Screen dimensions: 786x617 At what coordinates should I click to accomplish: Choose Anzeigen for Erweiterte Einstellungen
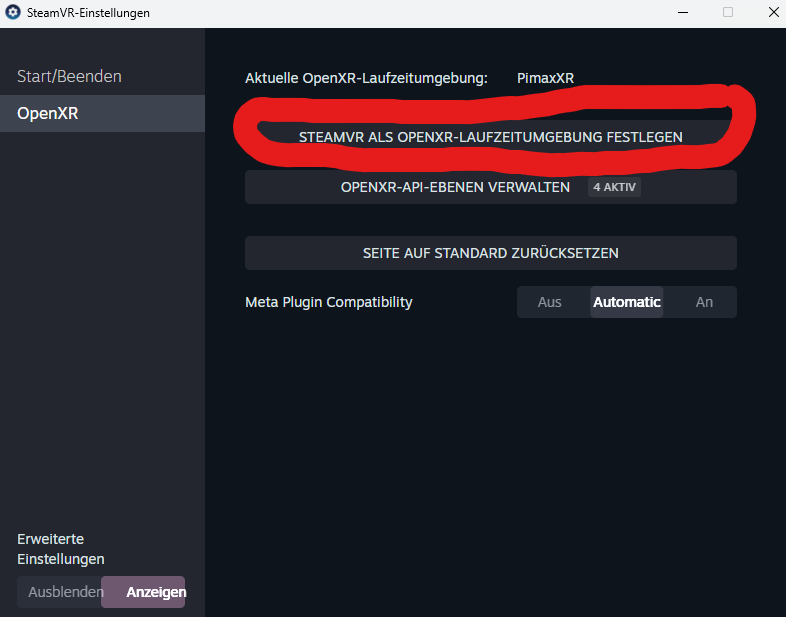pos(143,592)
